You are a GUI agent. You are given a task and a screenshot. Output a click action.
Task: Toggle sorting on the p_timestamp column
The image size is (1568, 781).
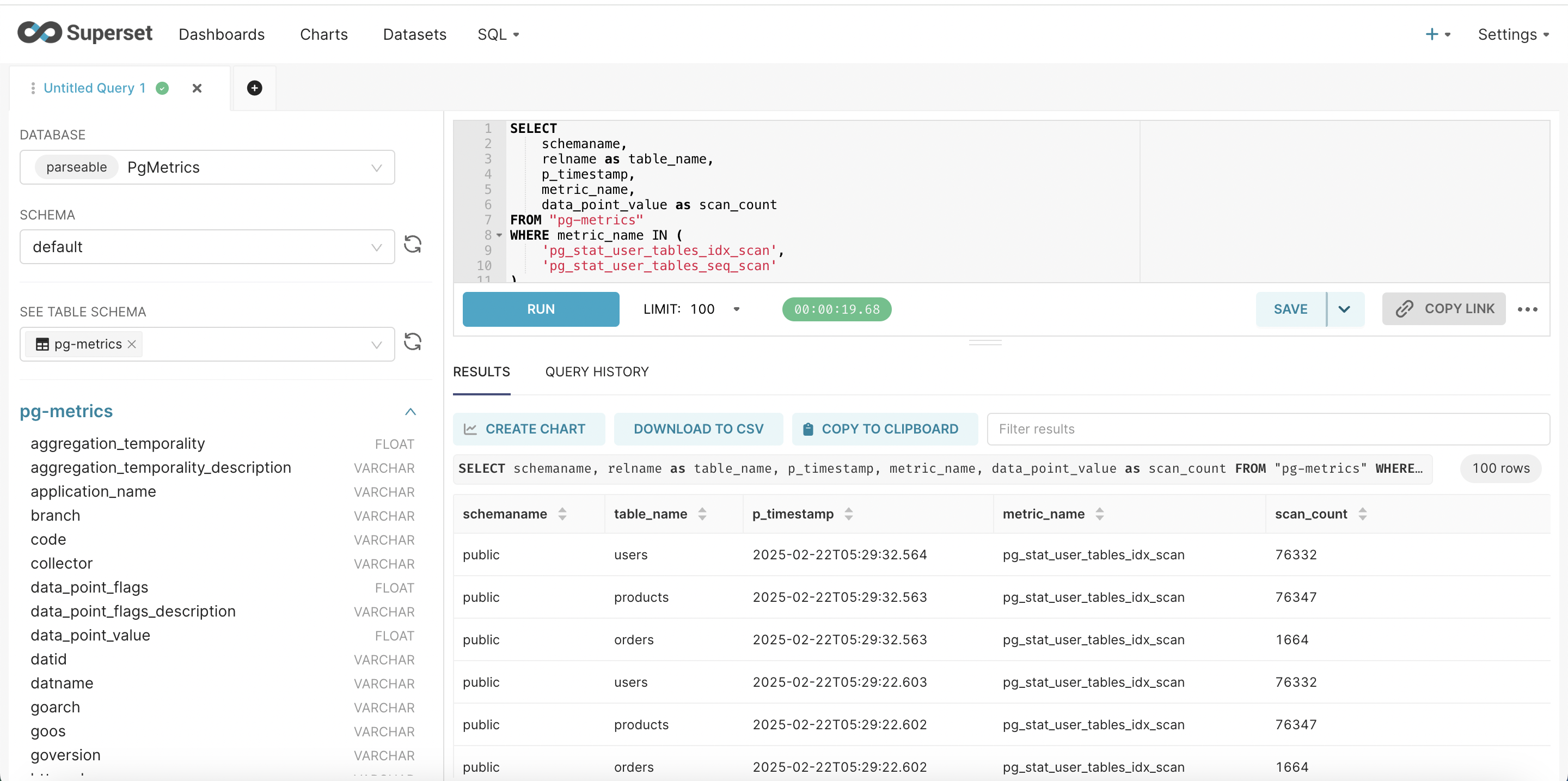[849, 514]
